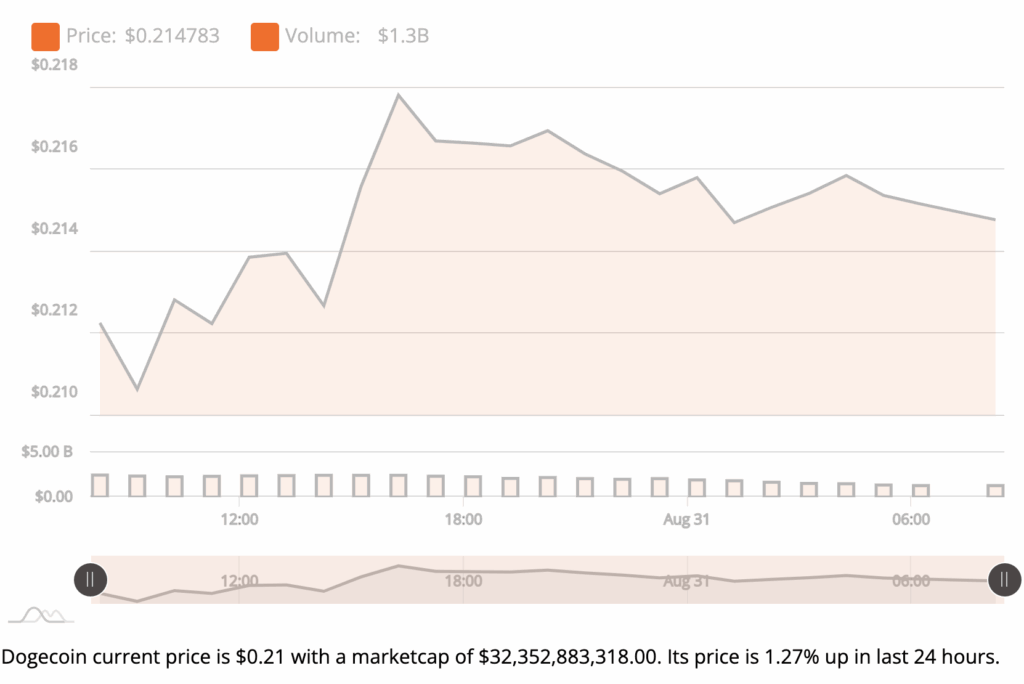
Task: Click the Dogecoin marketcap text line
Action: tap(500, 657)
